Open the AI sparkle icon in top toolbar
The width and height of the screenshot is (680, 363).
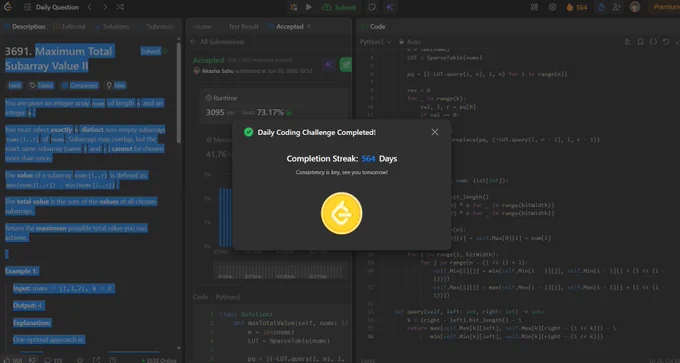click(389, 7)
